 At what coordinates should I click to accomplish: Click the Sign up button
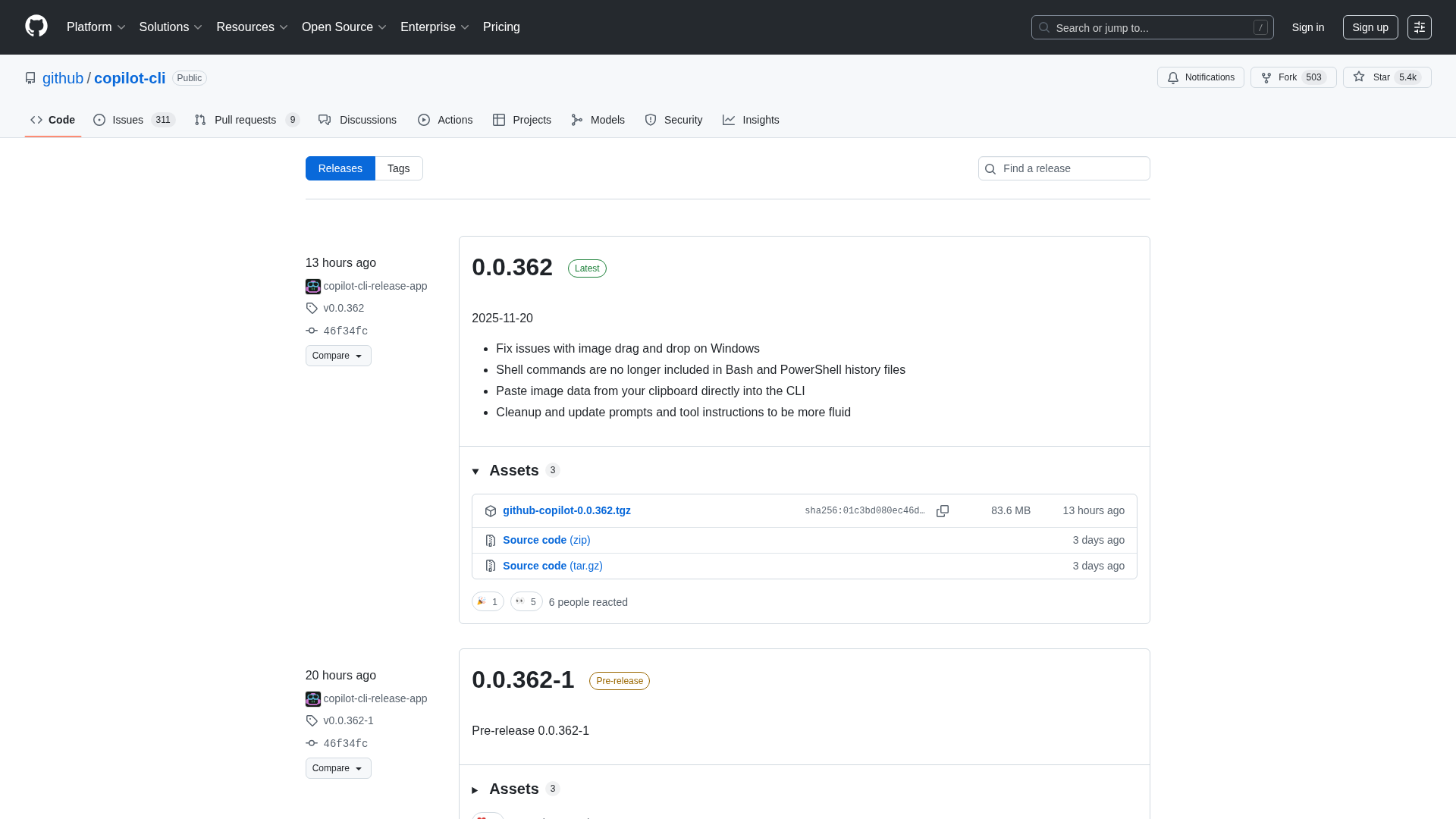tap(1370, 27)
